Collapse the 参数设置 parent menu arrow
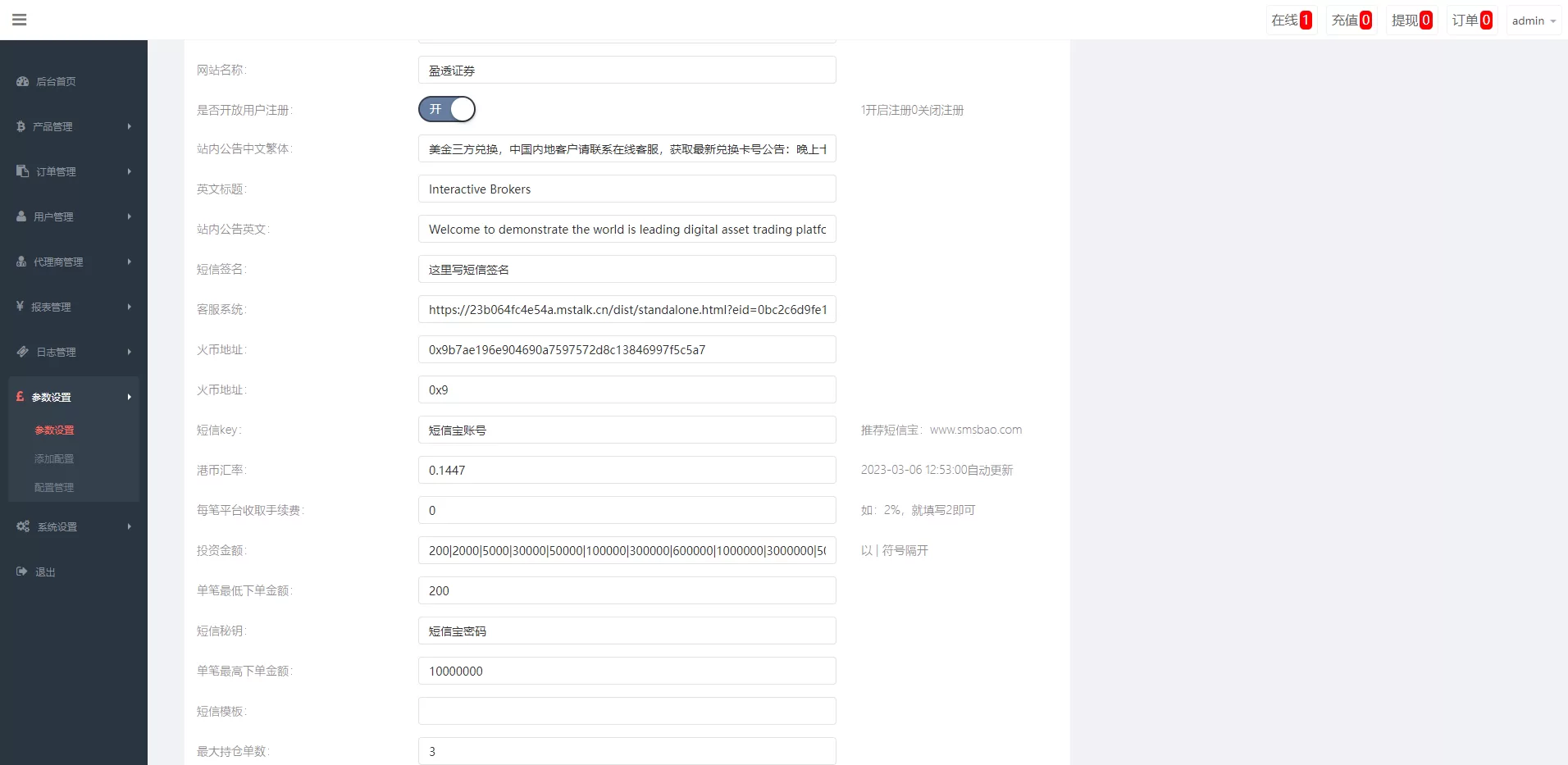 (x=129, y=397)
